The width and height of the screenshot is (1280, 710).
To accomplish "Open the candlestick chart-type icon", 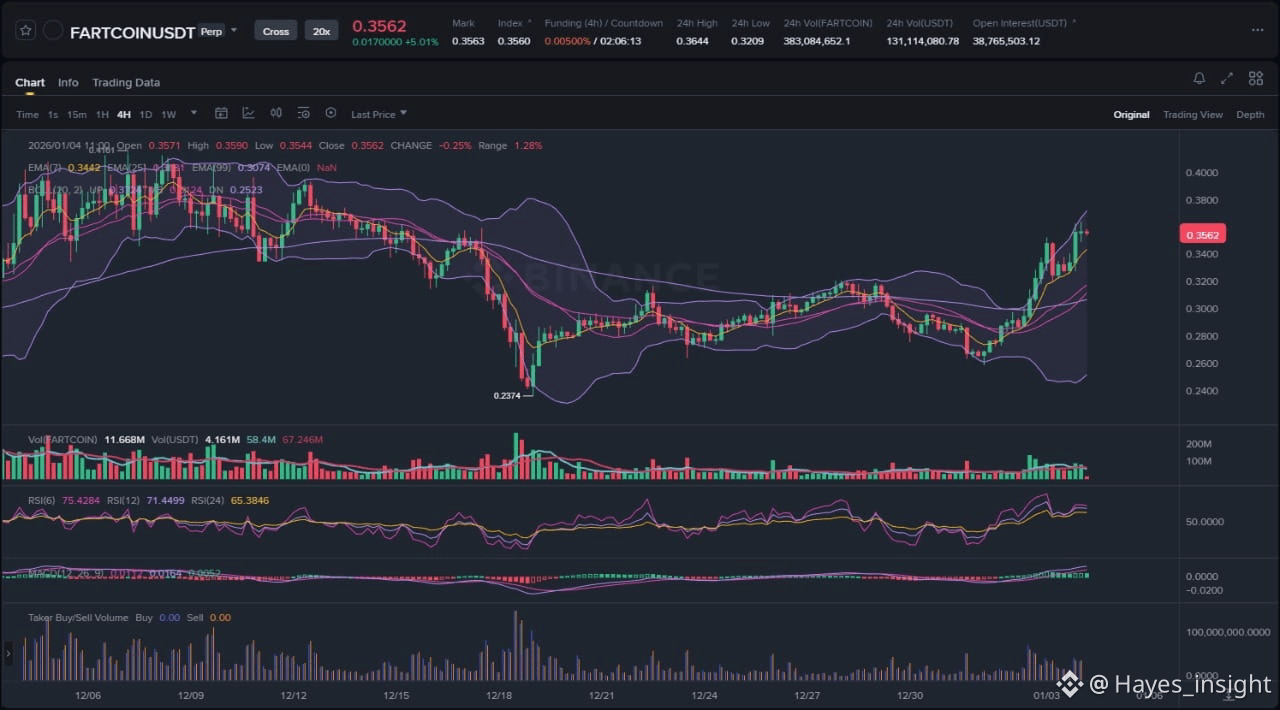I will point(276,113).
